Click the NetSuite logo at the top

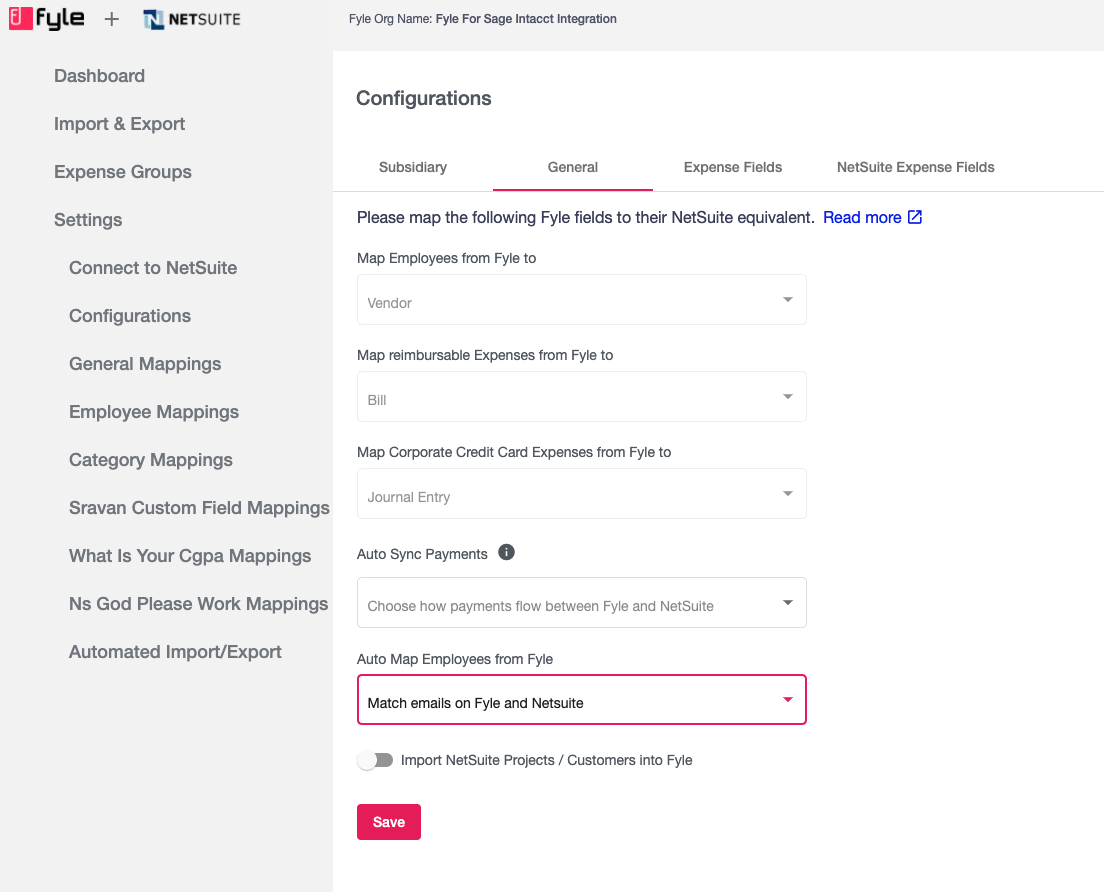coord(191,18)
